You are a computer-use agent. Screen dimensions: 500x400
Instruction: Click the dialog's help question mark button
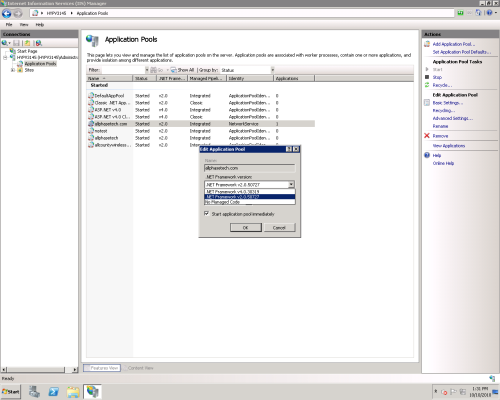pyautogui.click(x=289, y=149)
